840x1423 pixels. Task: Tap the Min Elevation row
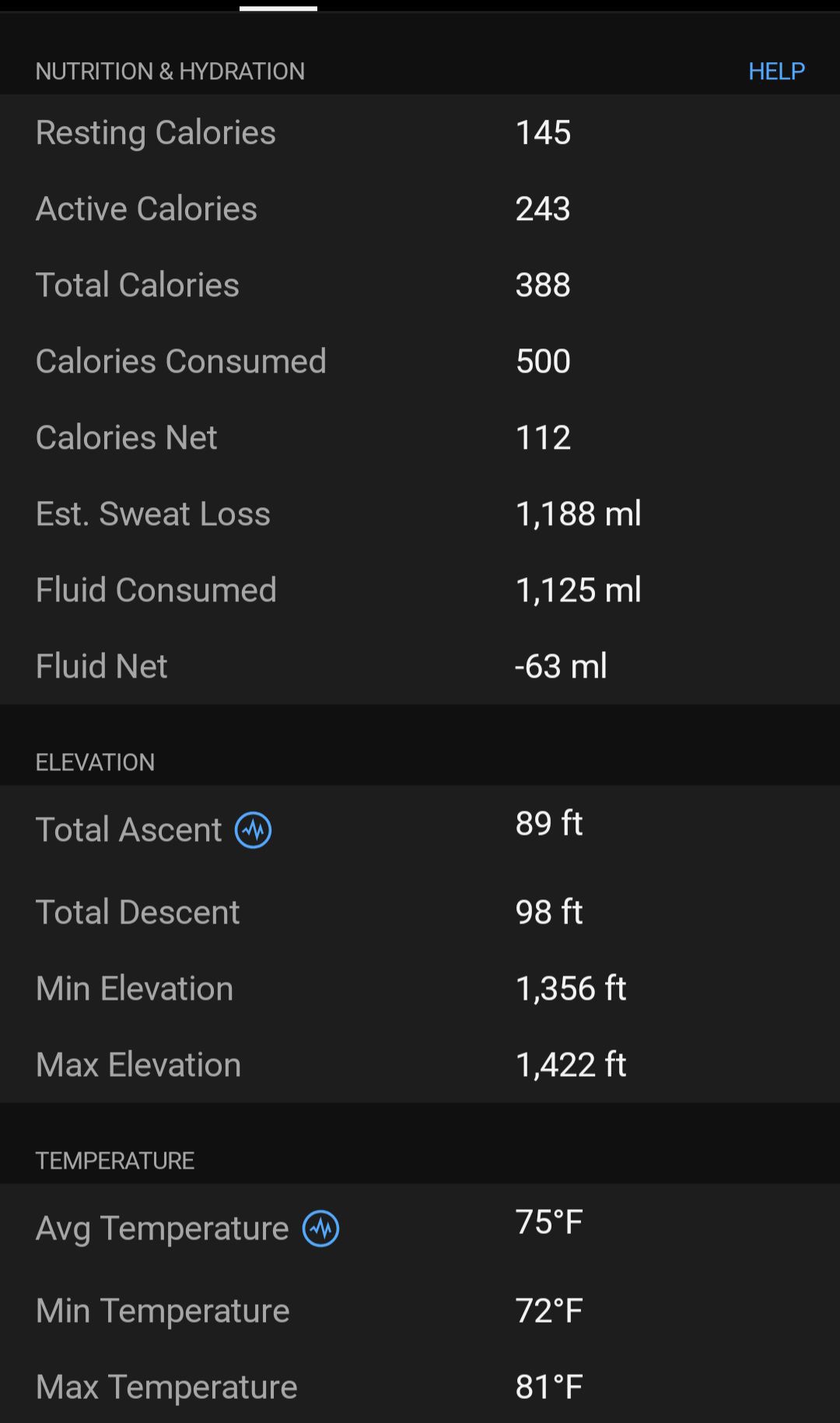pyautogui.click(x=420, y=988)
